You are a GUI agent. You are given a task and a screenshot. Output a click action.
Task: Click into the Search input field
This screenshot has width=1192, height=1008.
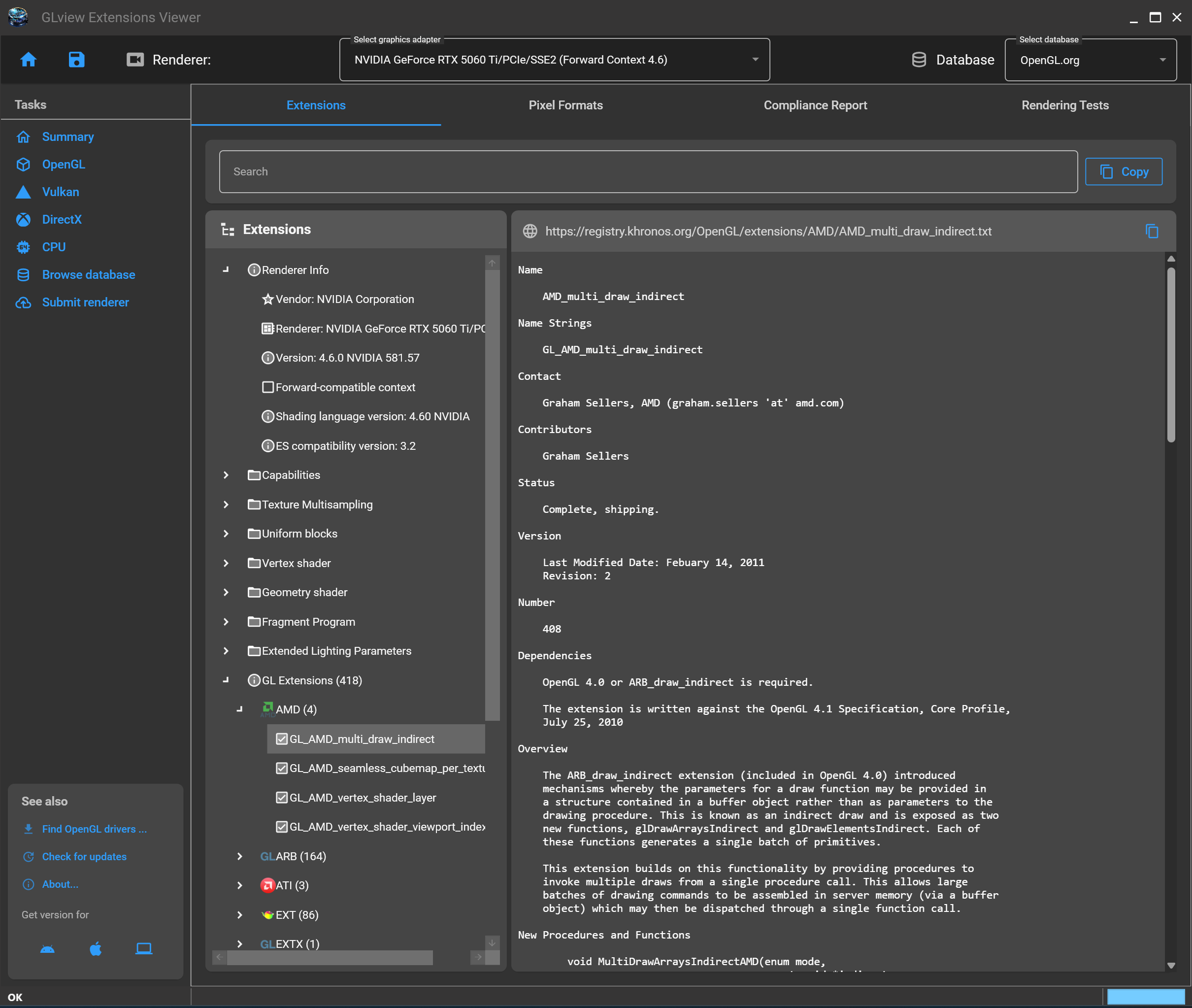pos(648,171)
